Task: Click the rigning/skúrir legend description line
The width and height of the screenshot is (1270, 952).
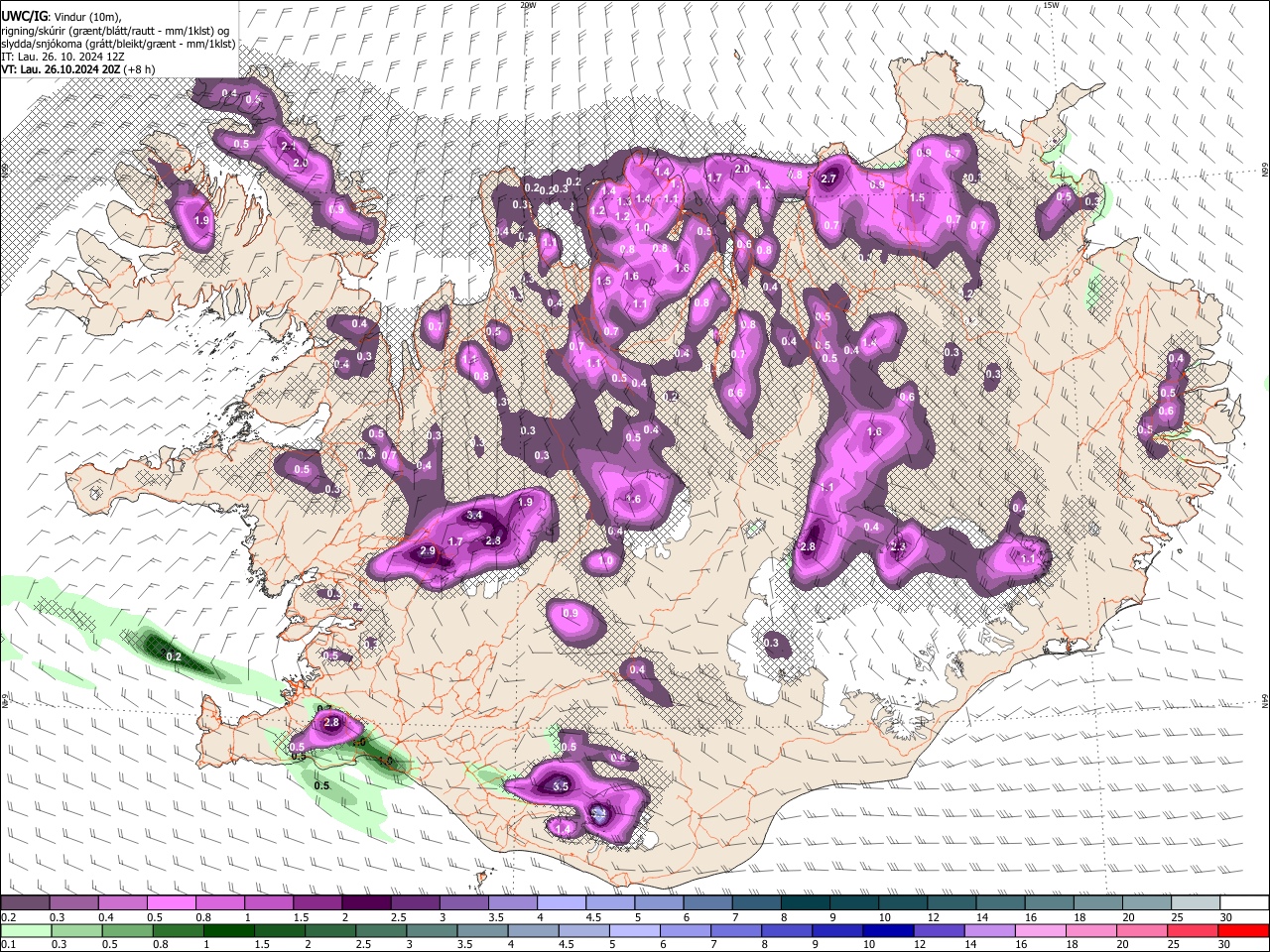Action: click(114, 31)
